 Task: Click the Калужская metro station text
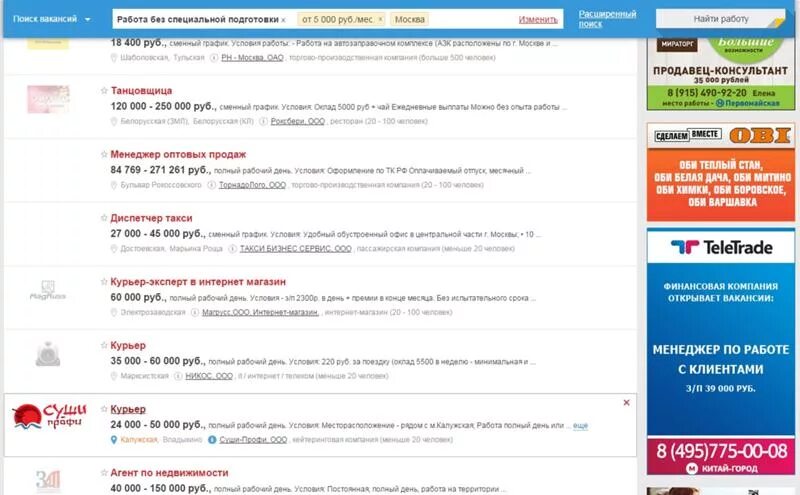click(x=139, y=440)
